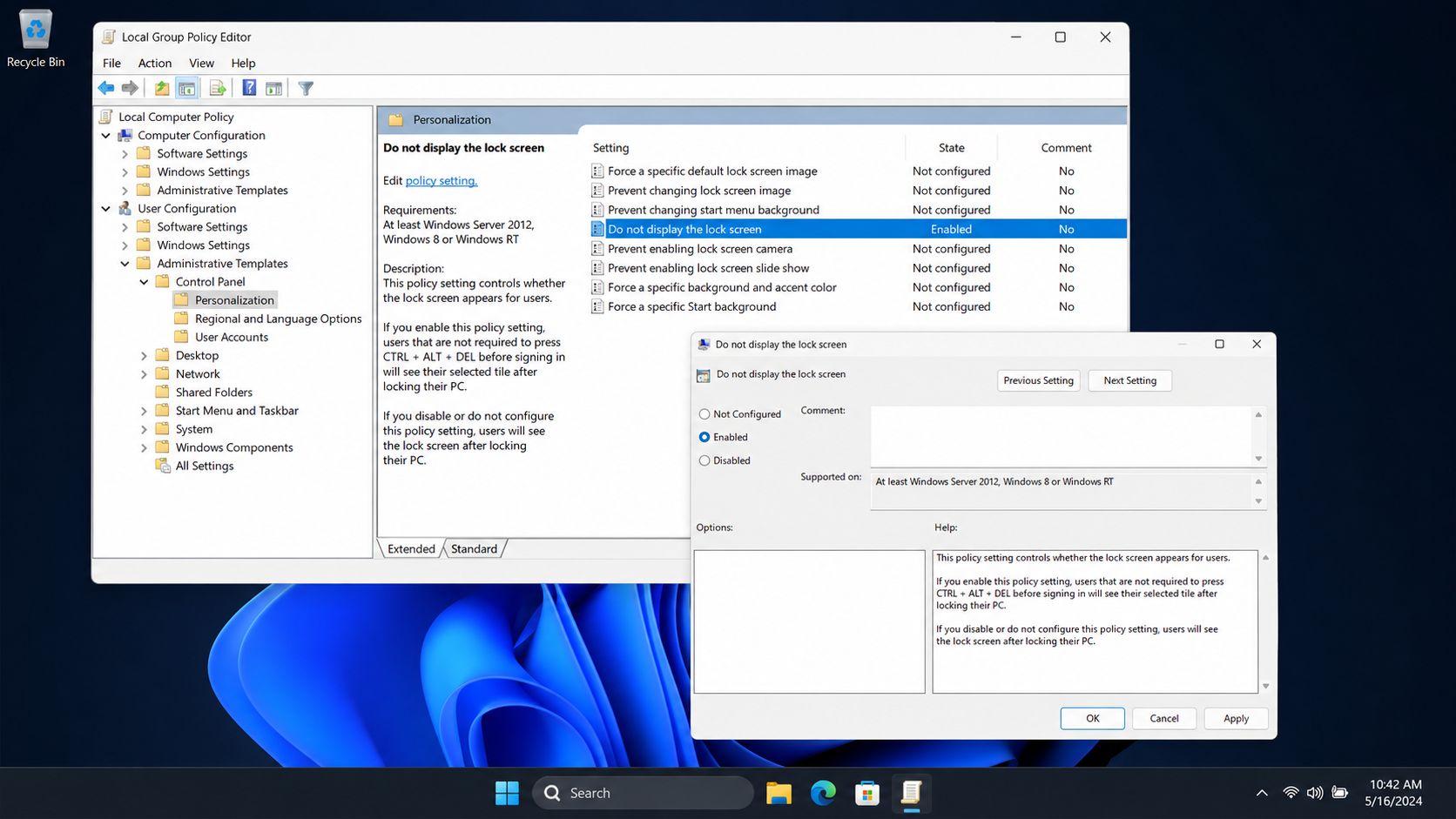Select the Disabled radio button
Screen dimensions: 1456x819
[x=704, y=460]
